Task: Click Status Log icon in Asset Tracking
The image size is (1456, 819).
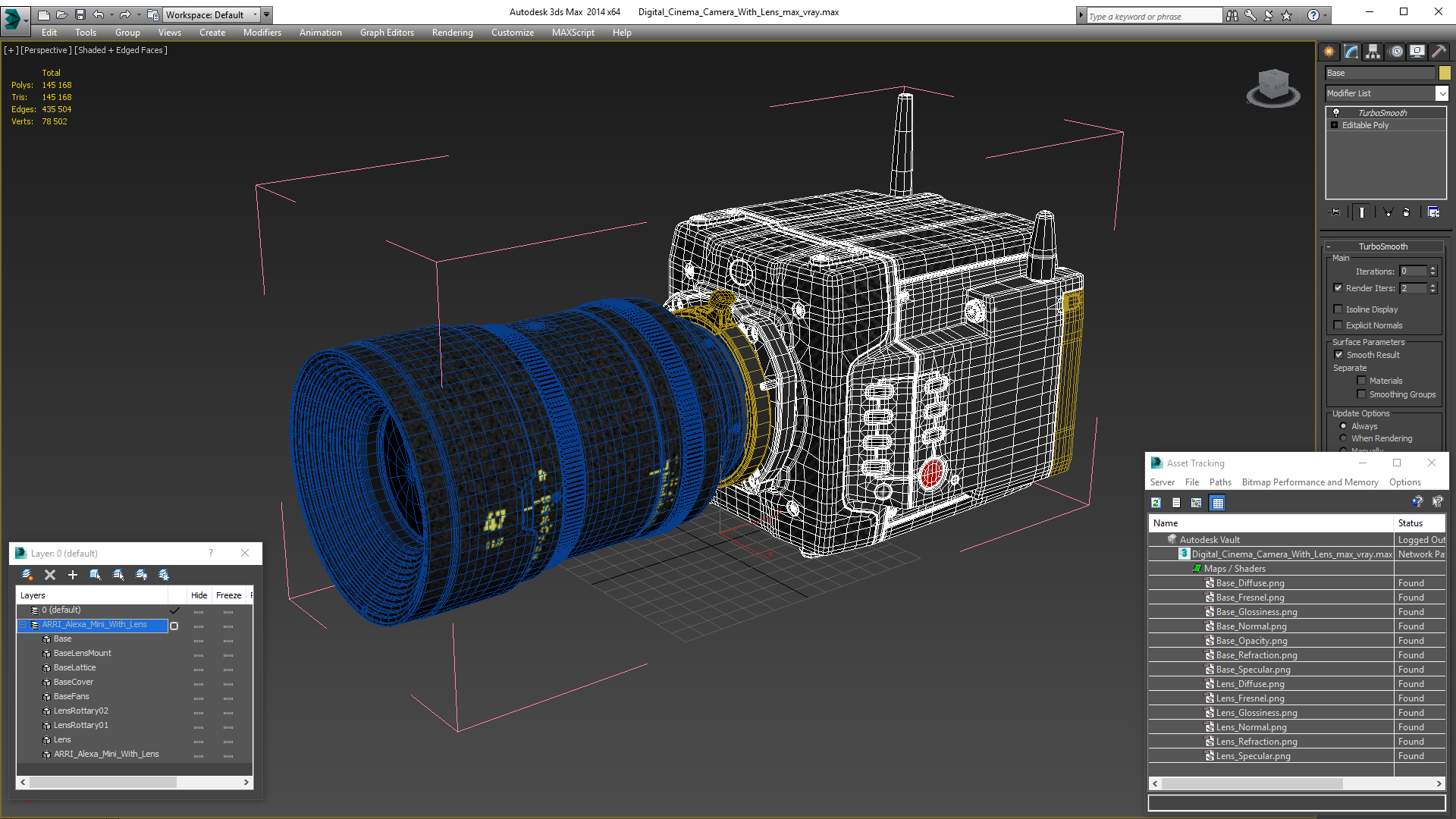Action: point(1176,503)
